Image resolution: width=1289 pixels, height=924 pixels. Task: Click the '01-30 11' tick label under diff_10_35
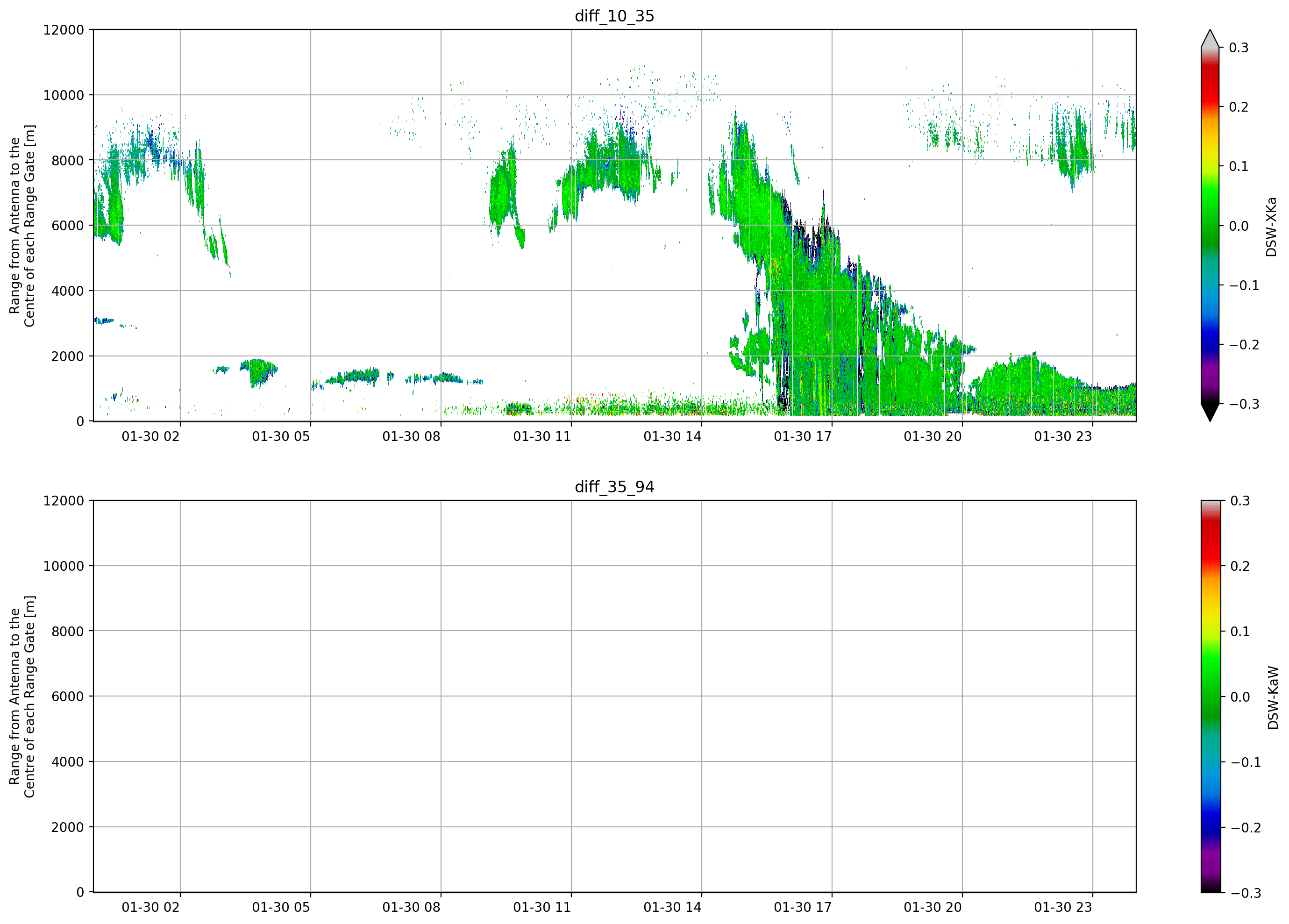tap(541, 436)
